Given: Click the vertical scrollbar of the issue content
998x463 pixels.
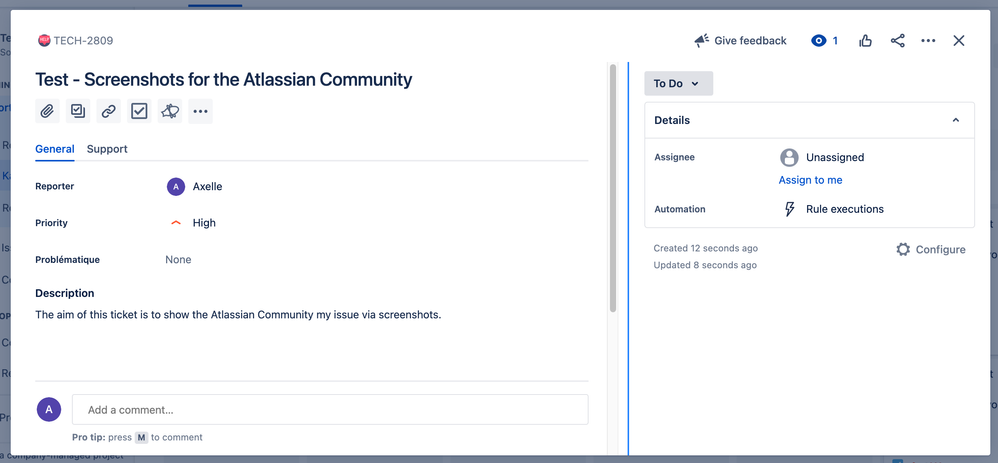Looking at the screenshot, I should [x=613, y=188].
